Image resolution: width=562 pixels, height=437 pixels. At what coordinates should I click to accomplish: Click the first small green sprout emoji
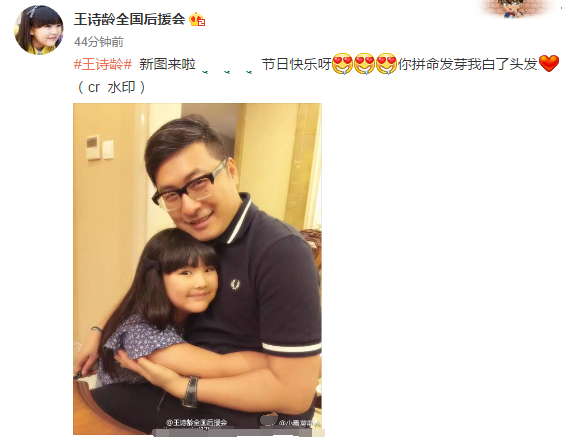point(205,72)
